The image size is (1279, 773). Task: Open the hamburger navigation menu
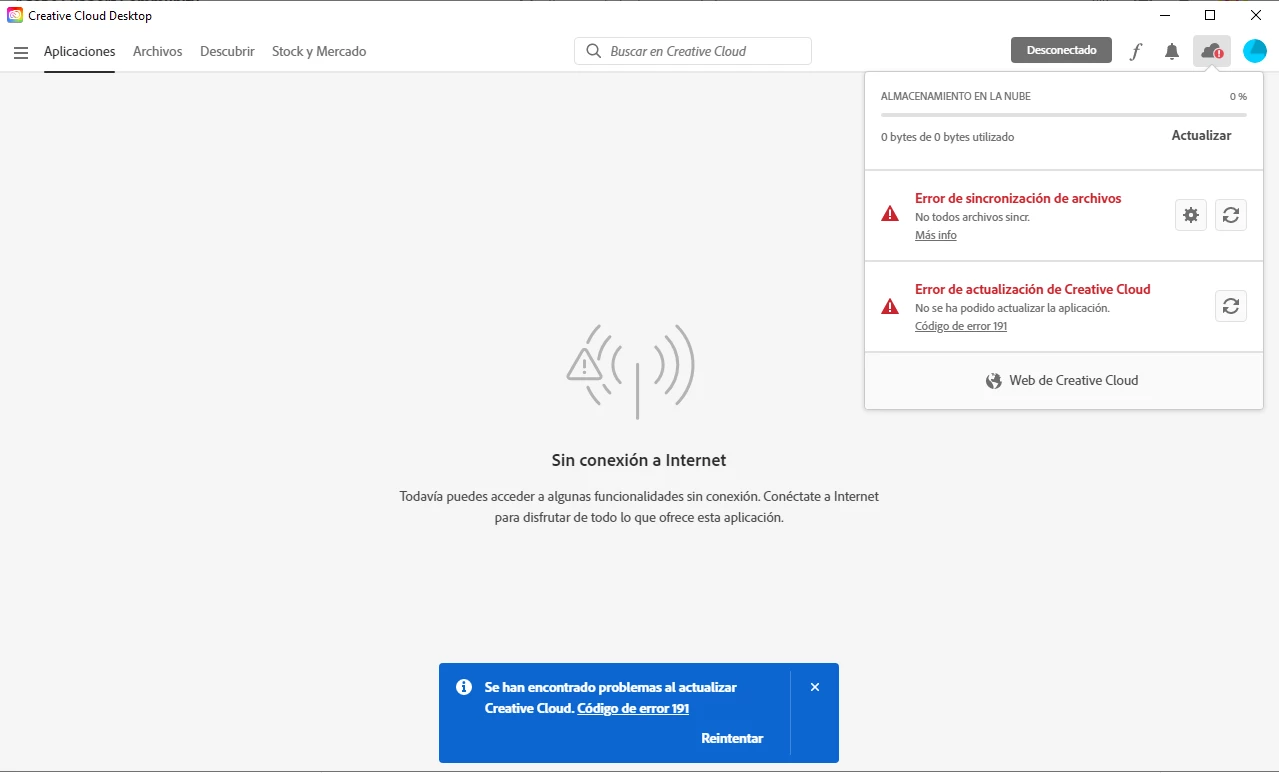pyautogui.click(x=21, y=52)
